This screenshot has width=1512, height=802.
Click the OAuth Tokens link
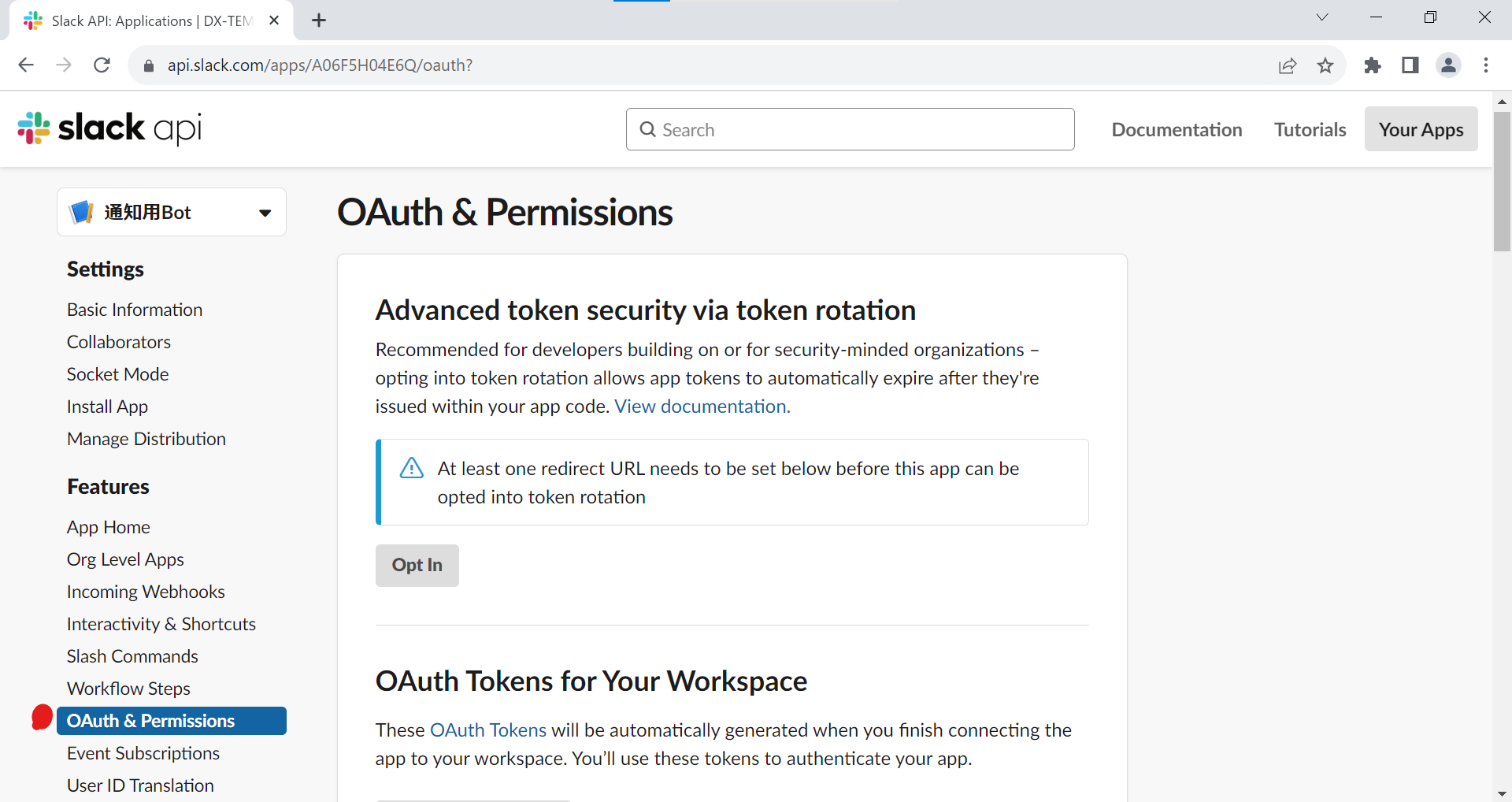click(x=487, y=729)
